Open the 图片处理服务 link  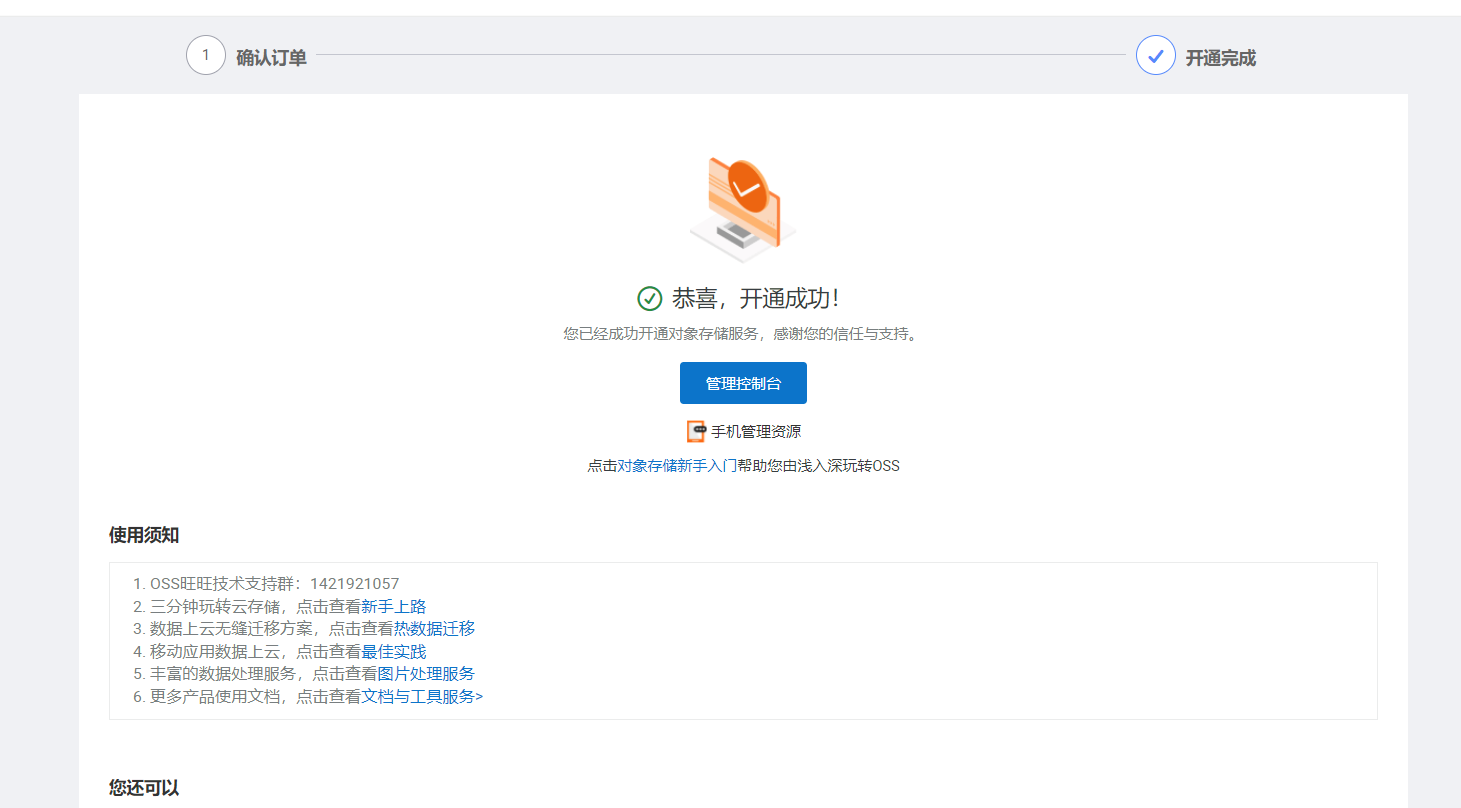click(426, 673)
